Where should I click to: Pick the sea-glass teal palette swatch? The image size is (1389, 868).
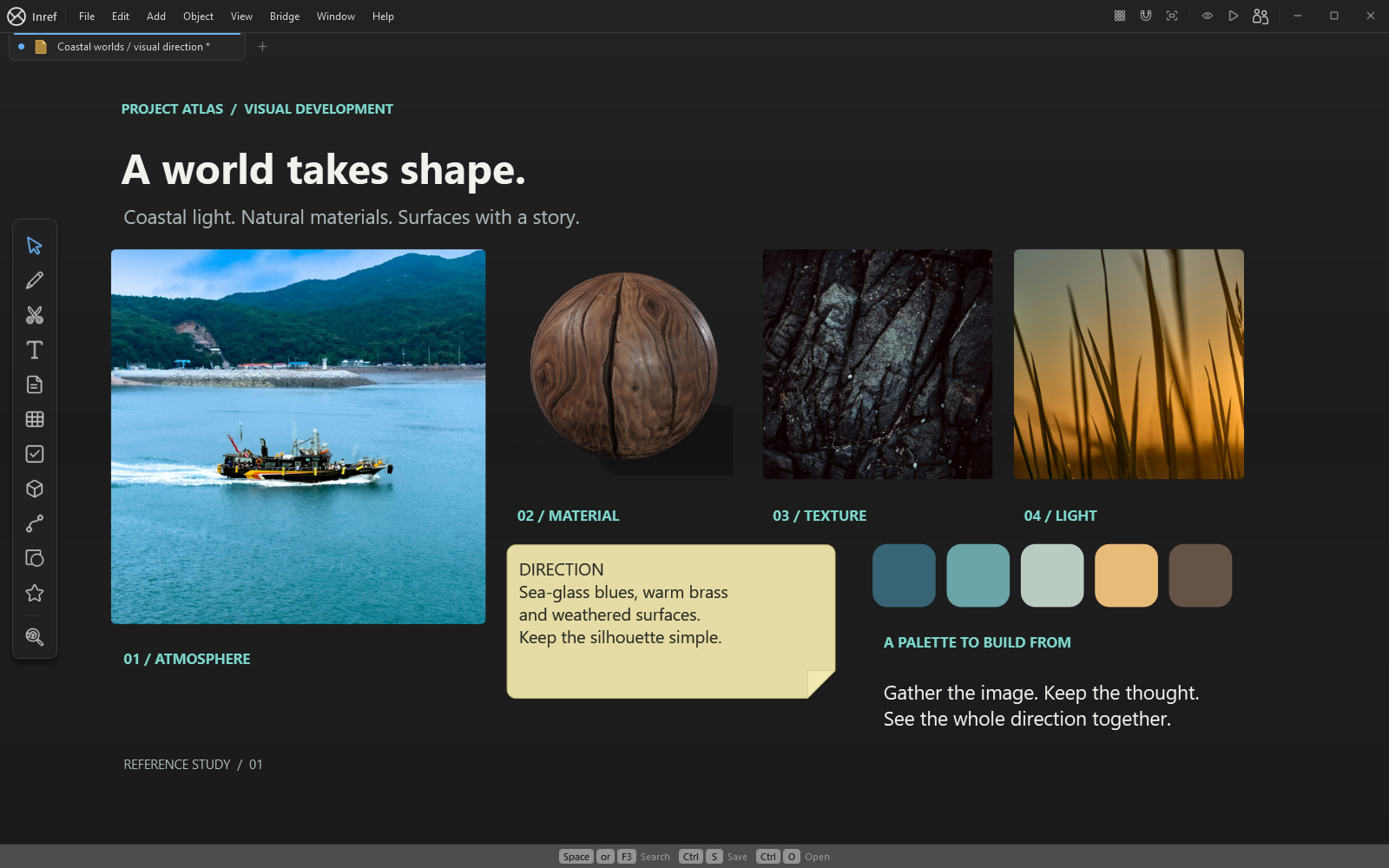(978, 575)
